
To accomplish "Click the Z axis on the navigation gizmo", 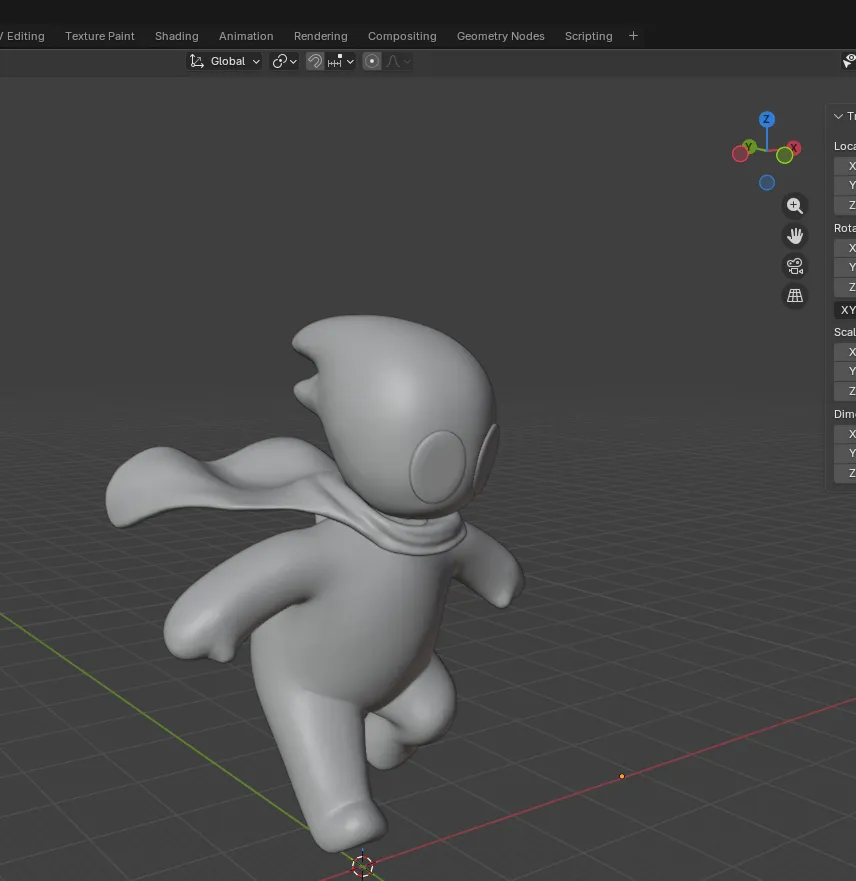I will 767,119.
